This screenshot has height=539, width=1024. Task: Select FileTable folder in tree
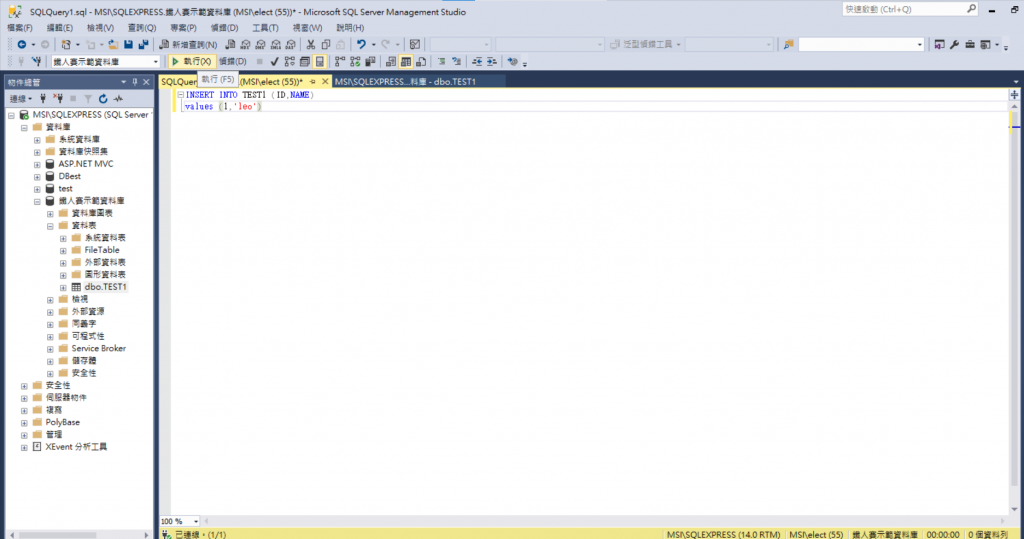click(102, 250)
